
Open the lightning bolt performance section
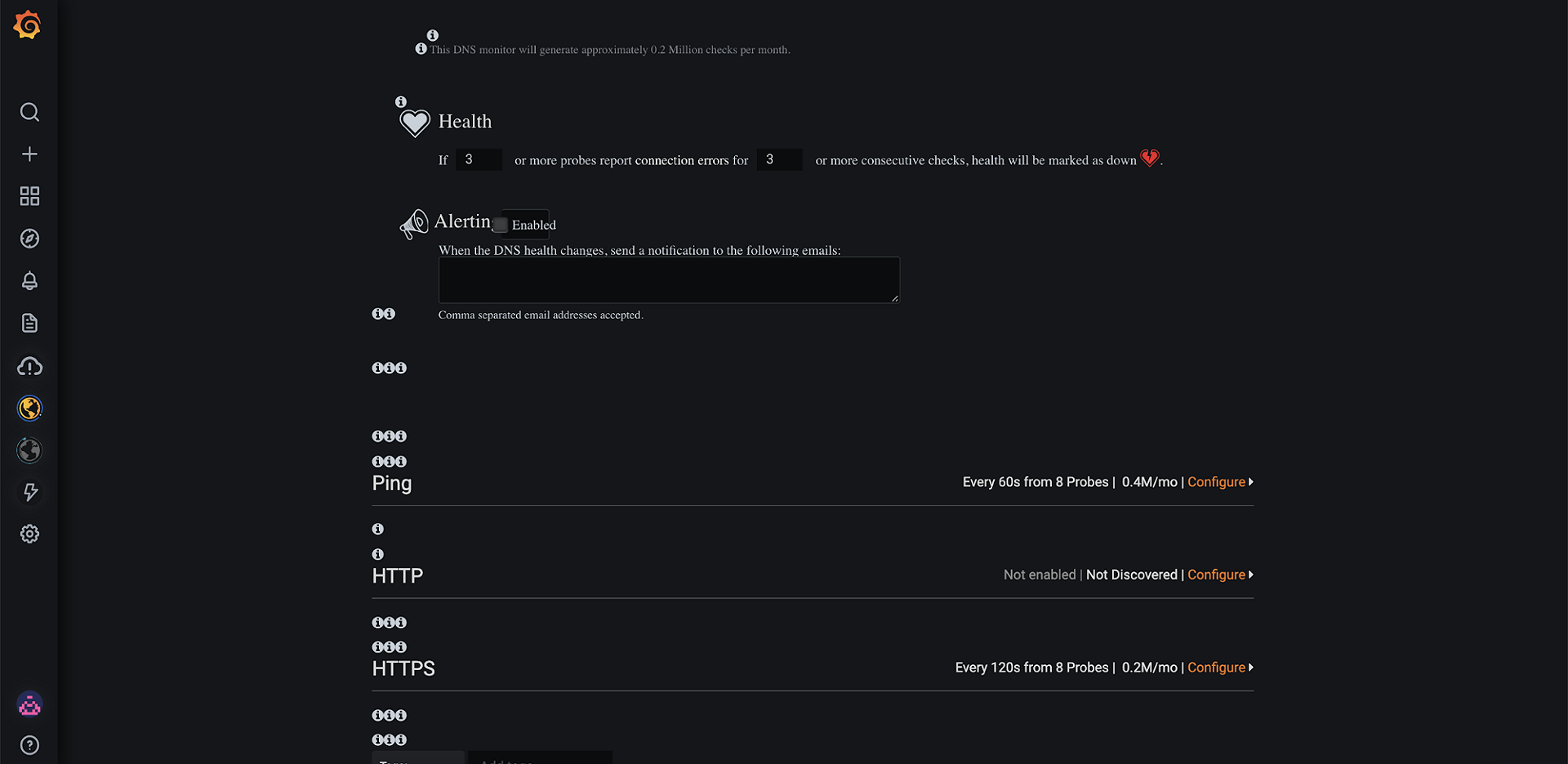point(29,492)
